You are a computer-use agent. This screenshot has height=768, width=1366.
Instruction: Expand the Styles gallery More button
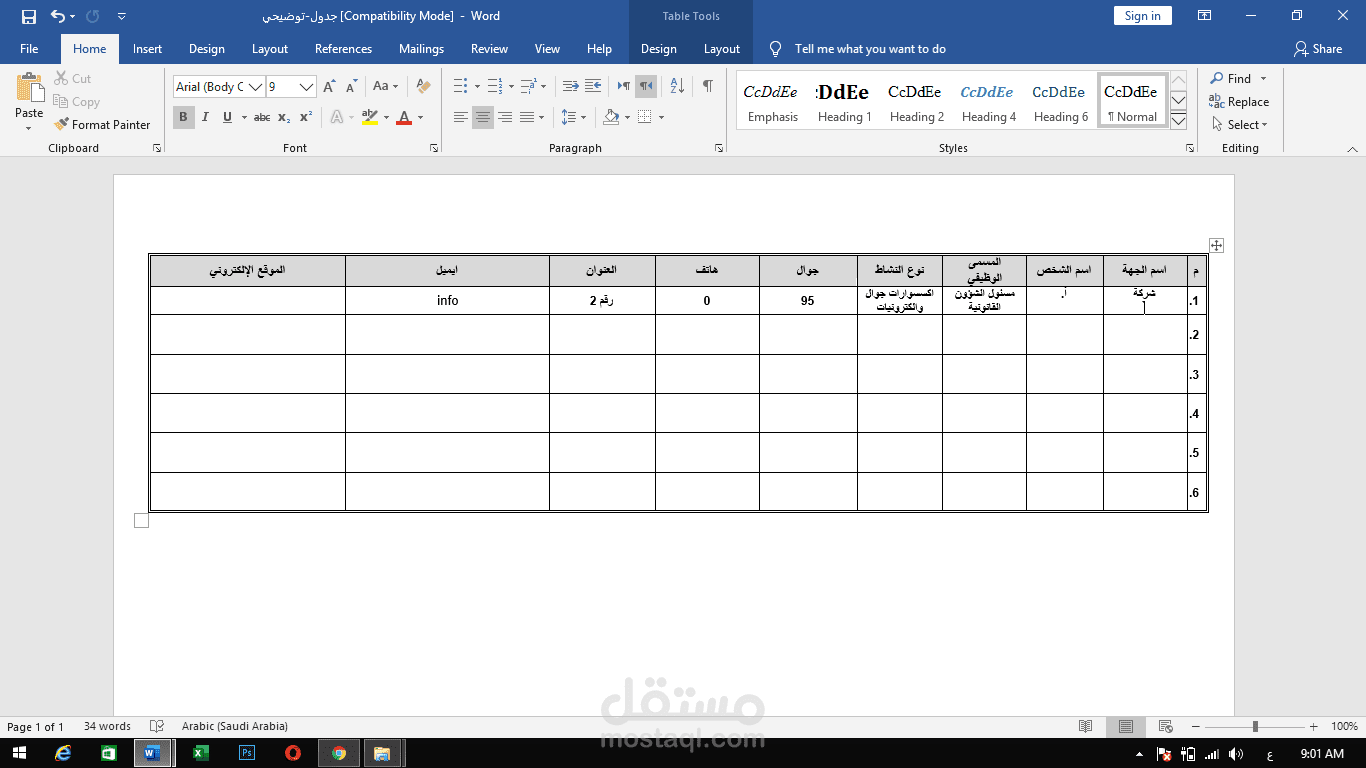(1179, 121)
